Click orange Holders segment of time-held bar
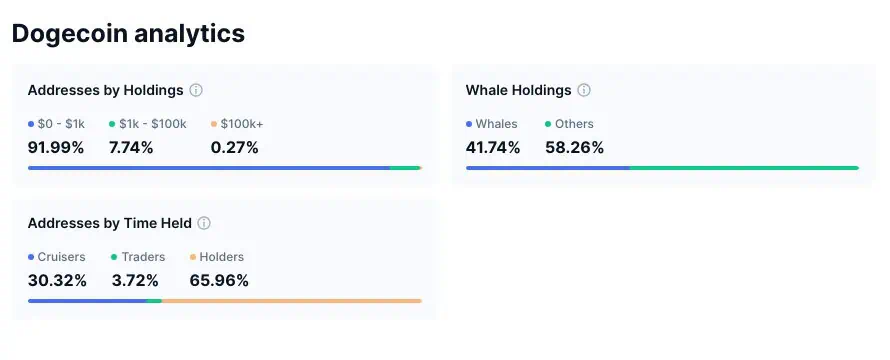890x360 pixels. [292, 301]
